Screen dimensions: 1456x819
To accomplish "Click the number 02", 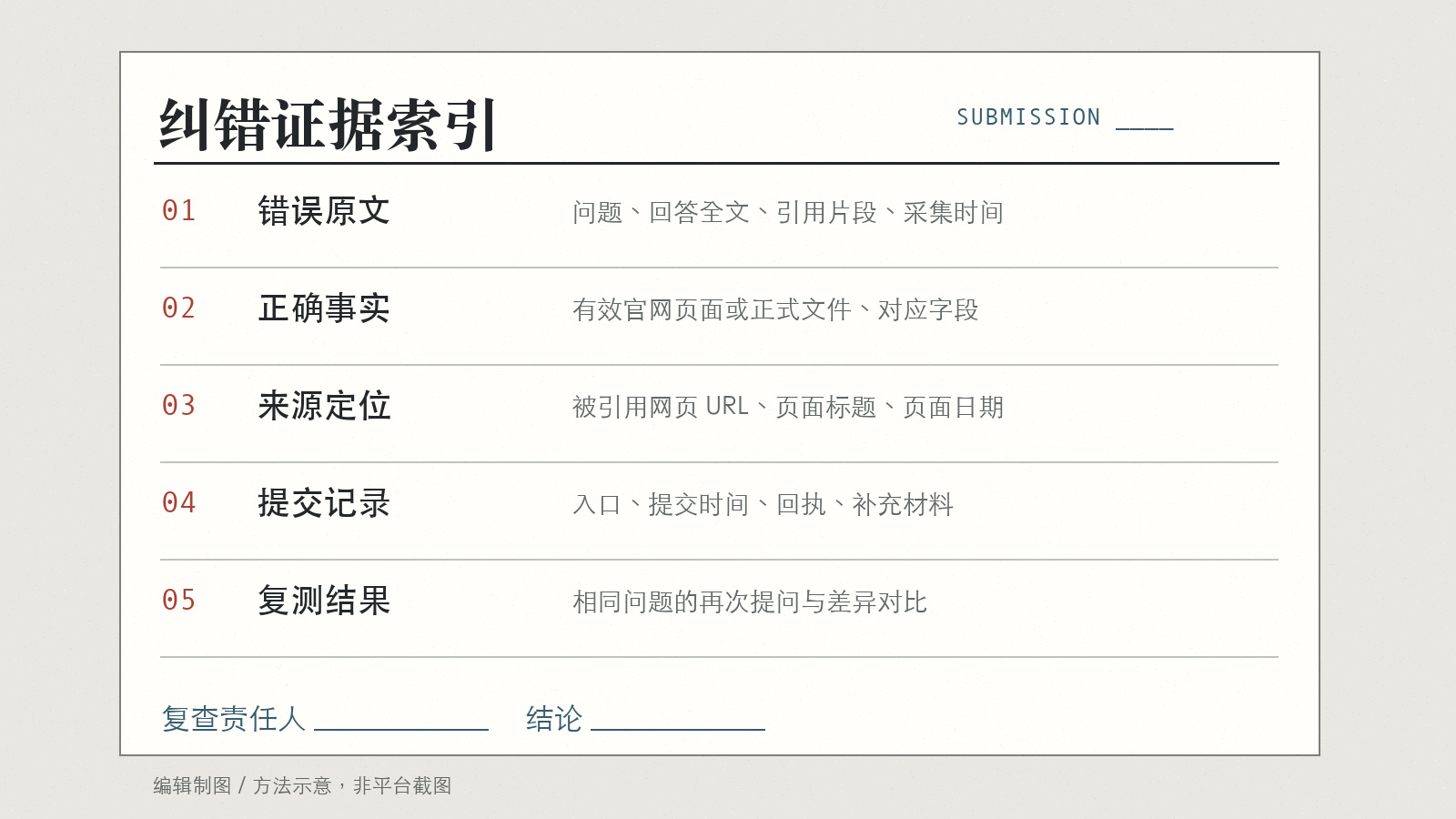I will tap(179, 308).
